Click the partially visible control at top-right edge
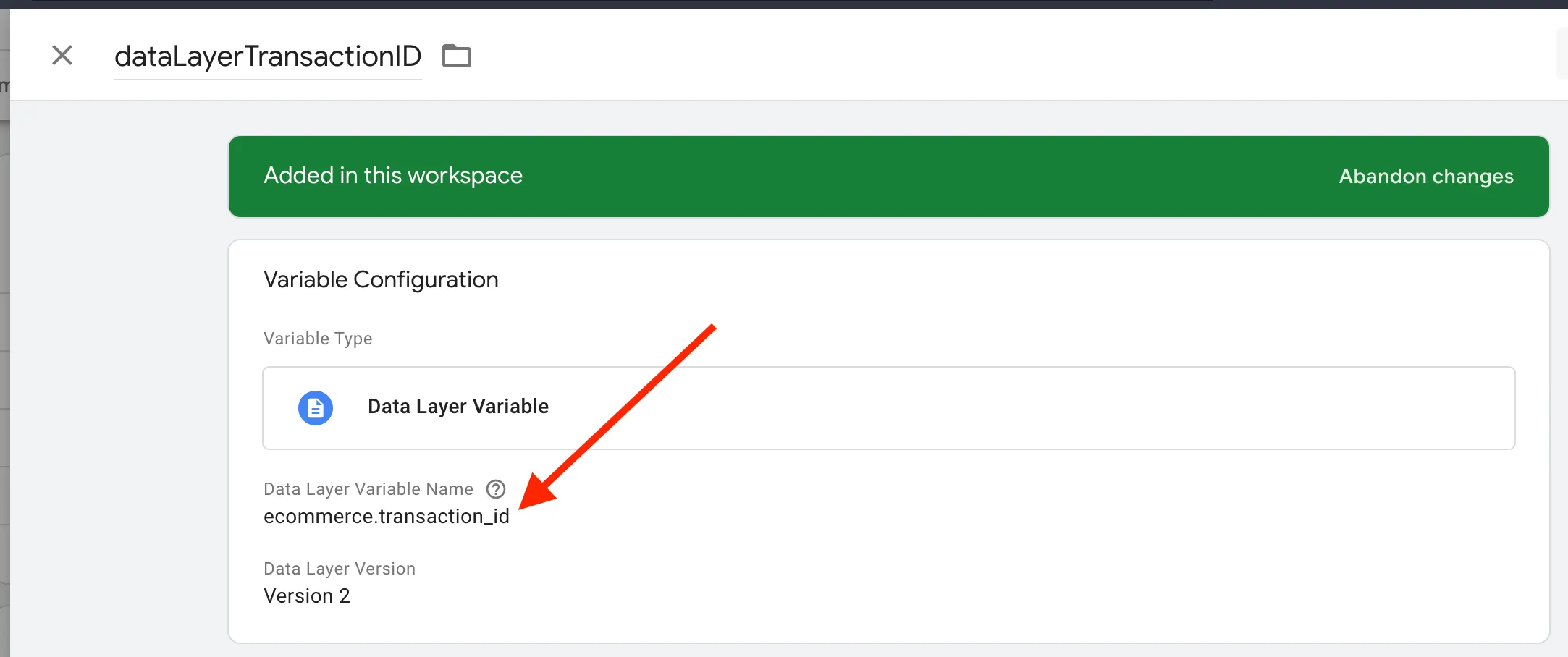The height and width of the screenshot is (657, 1568). (1562, 54)
